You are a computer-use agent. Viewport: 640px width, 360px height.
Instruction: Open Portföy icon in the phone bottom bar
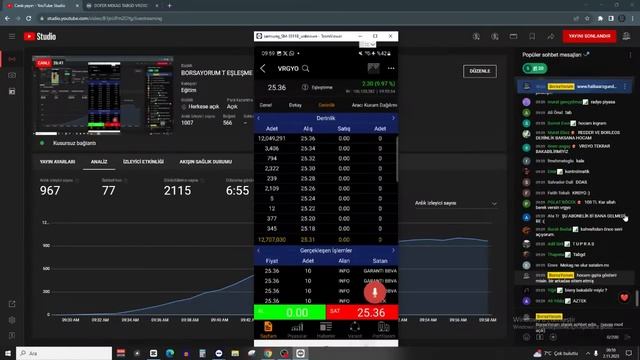(x=384, y=330)
